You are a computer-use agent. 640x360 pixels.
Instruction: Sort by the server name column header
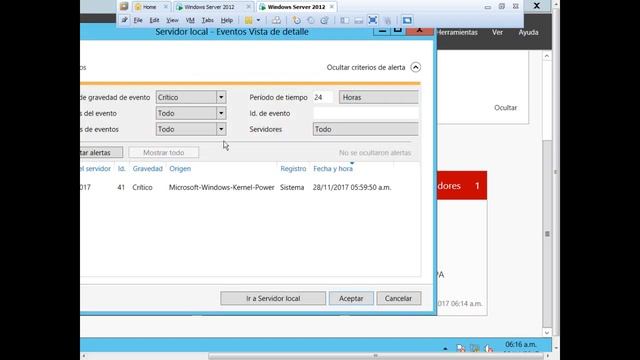tap(96, 169)
